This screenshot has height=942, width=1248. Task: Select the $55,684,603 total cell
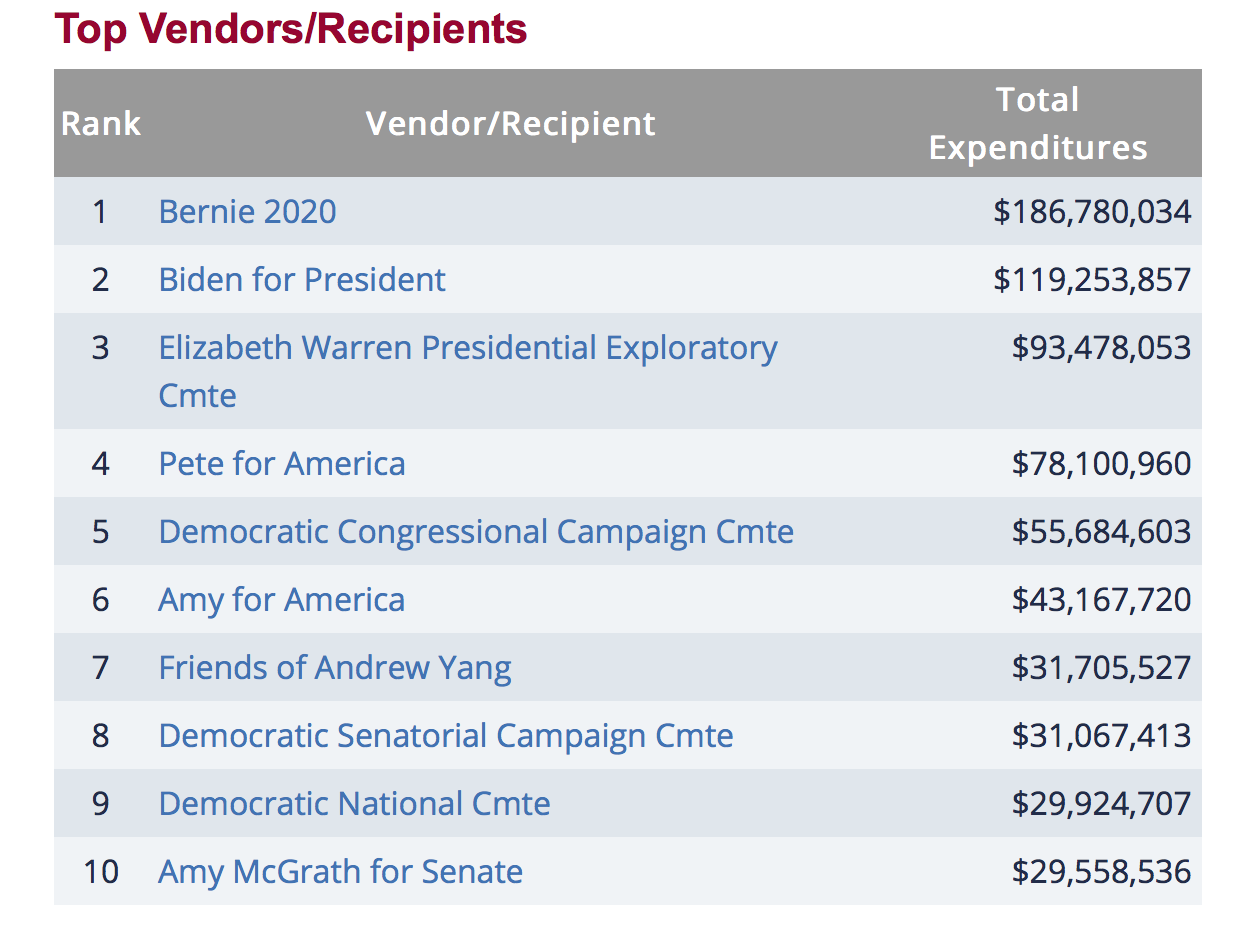click(x=1101, y=532)
